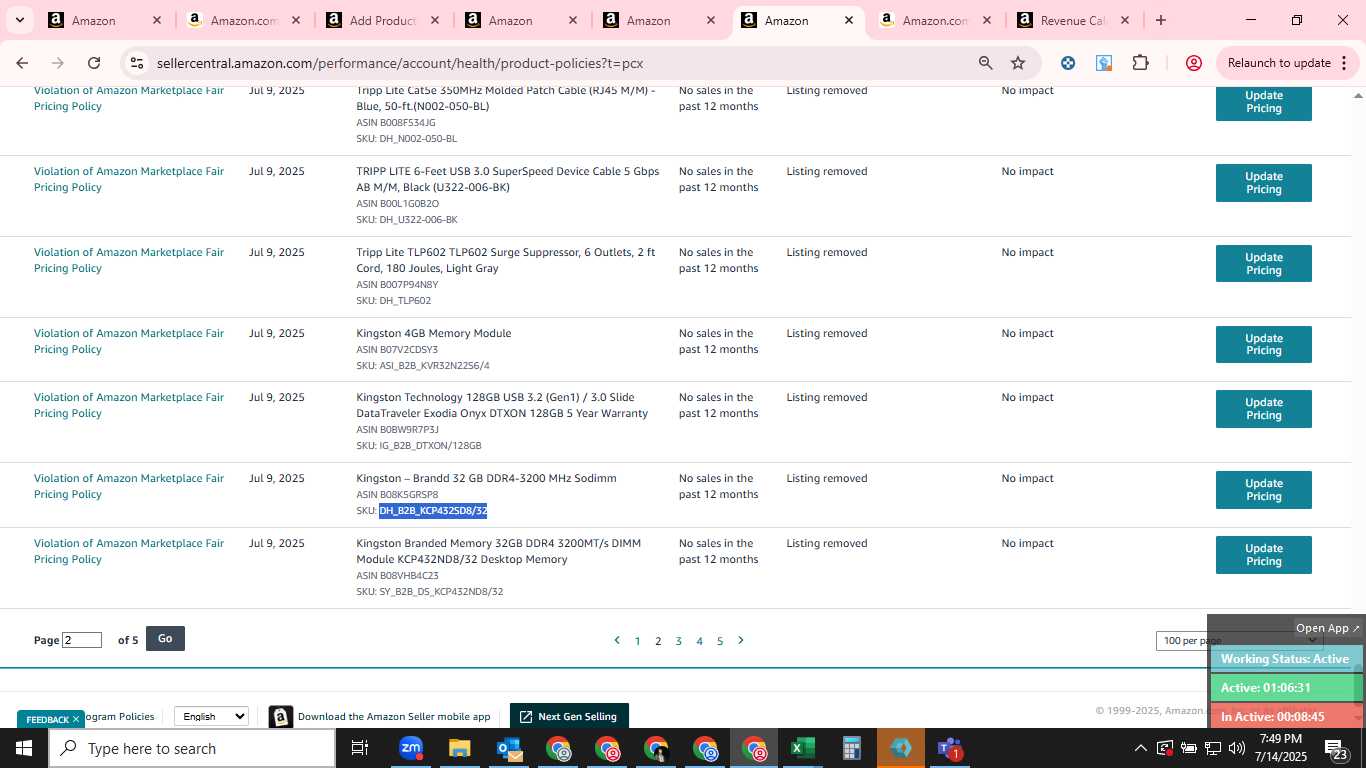Jump to page 4 of results

point(699,641)
